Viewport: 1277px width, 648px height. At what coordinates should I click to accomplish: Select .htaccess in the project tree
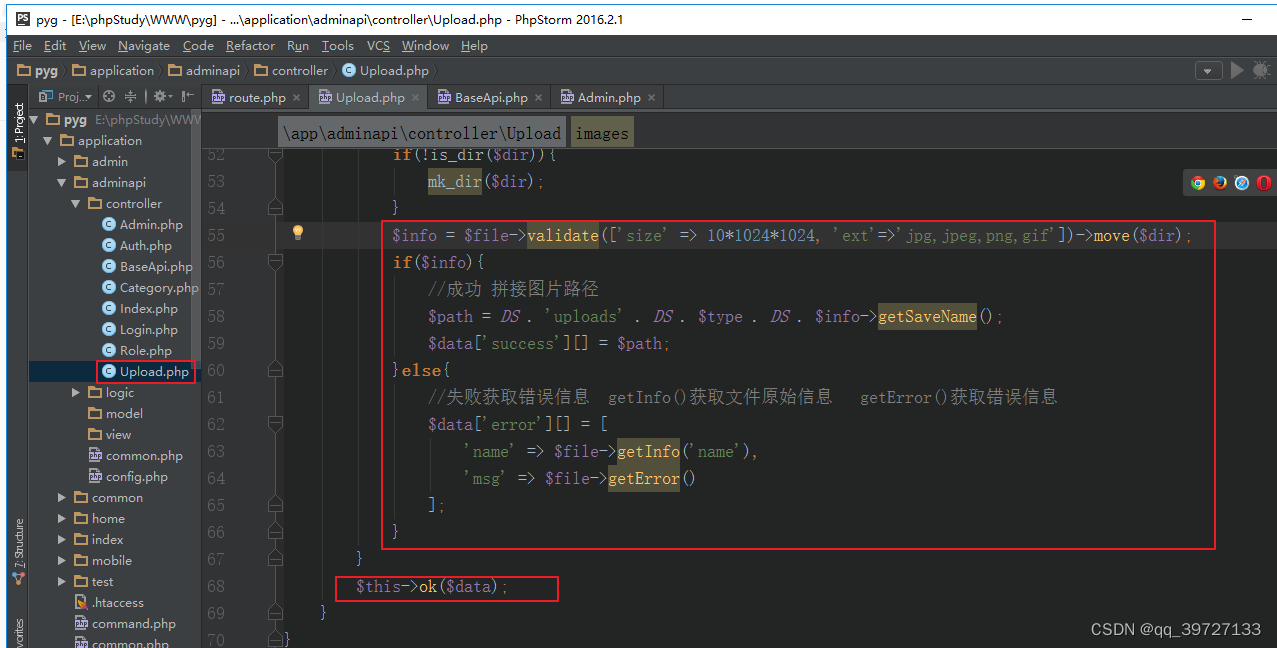tap(110, 602)
